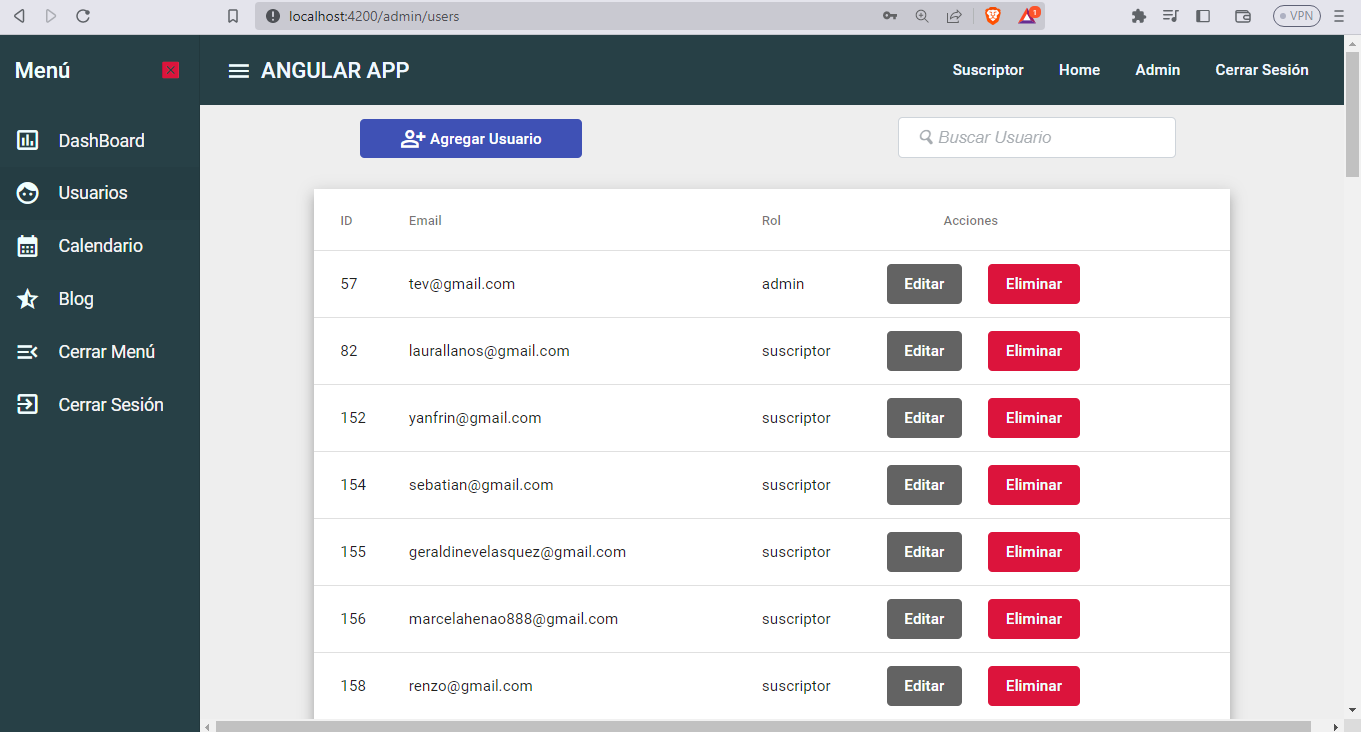Select the DashBoard icon in the sidebar
1361x732 pixels.
point(27,140)
